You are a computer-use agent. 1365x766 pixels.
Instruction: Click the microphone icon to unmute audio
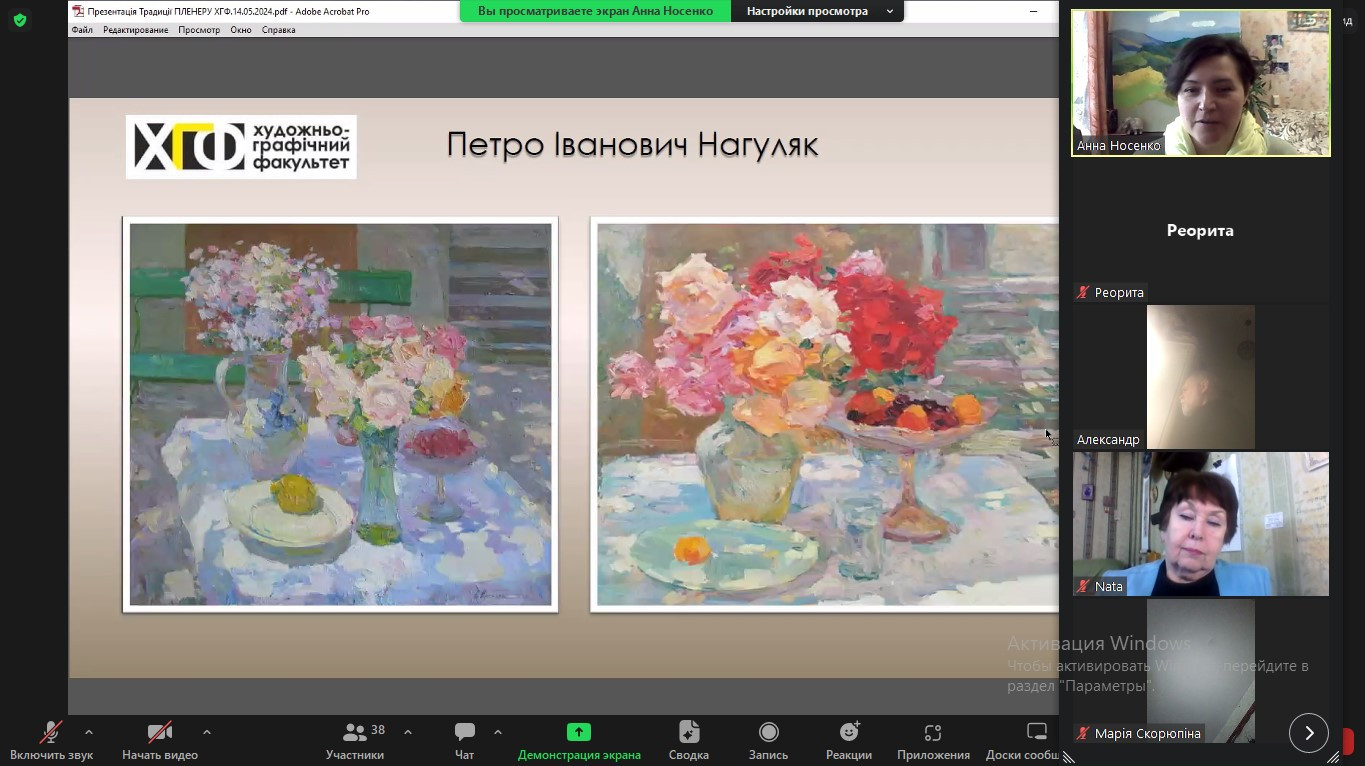[x=51, y=732]
